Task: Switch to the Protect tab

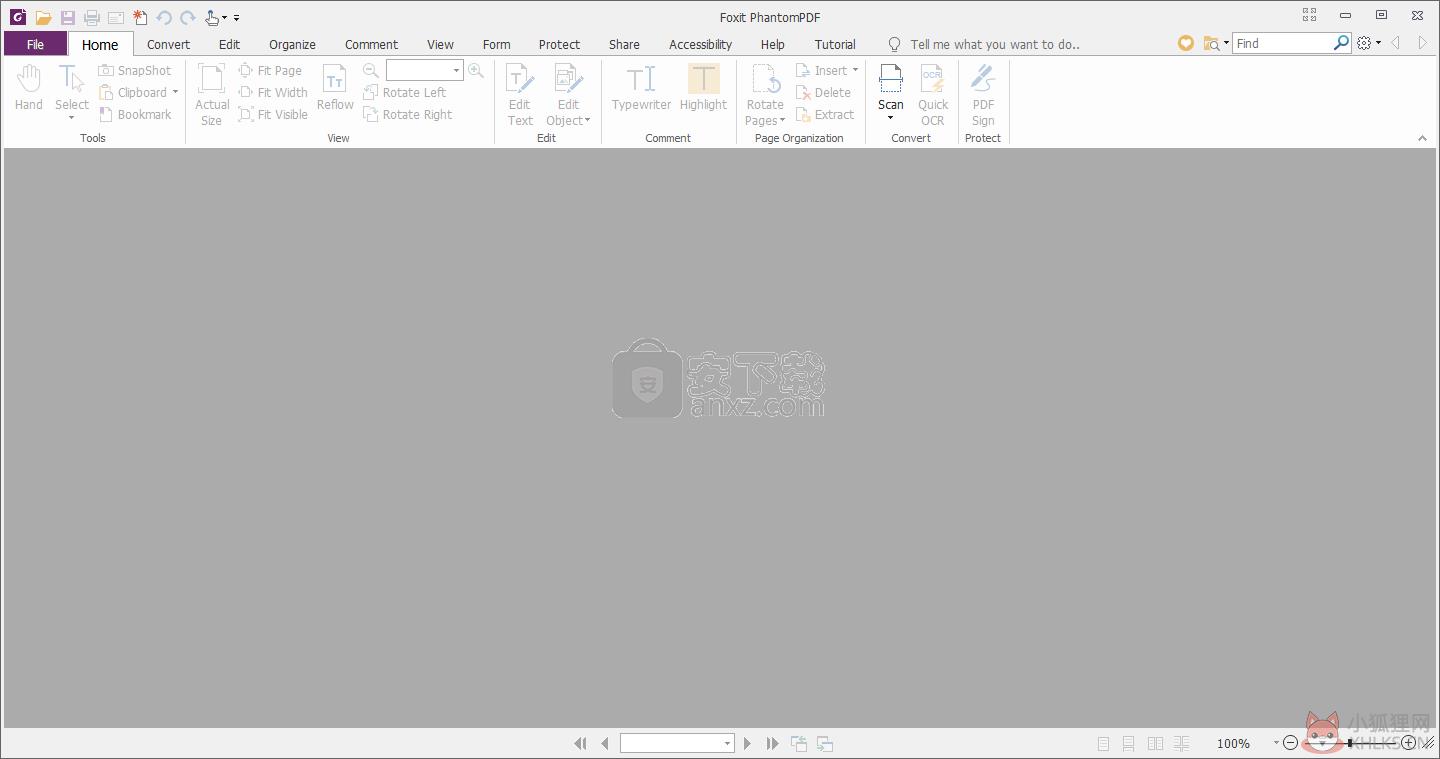Action: coord(559,44)
